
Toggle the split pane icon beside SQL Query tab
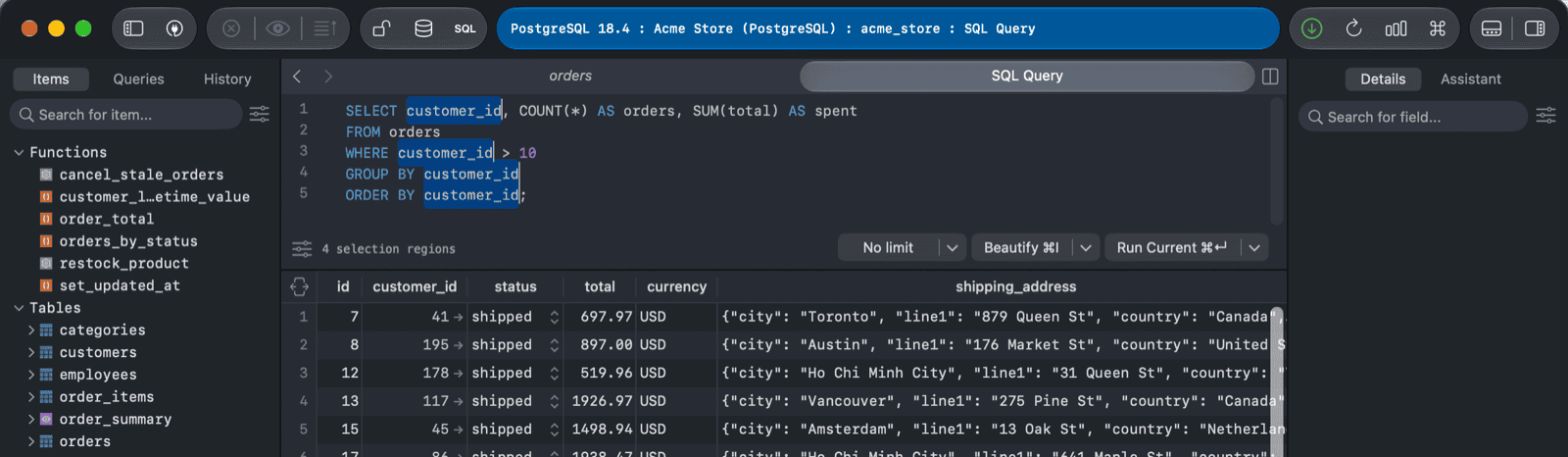[1270, 76]
